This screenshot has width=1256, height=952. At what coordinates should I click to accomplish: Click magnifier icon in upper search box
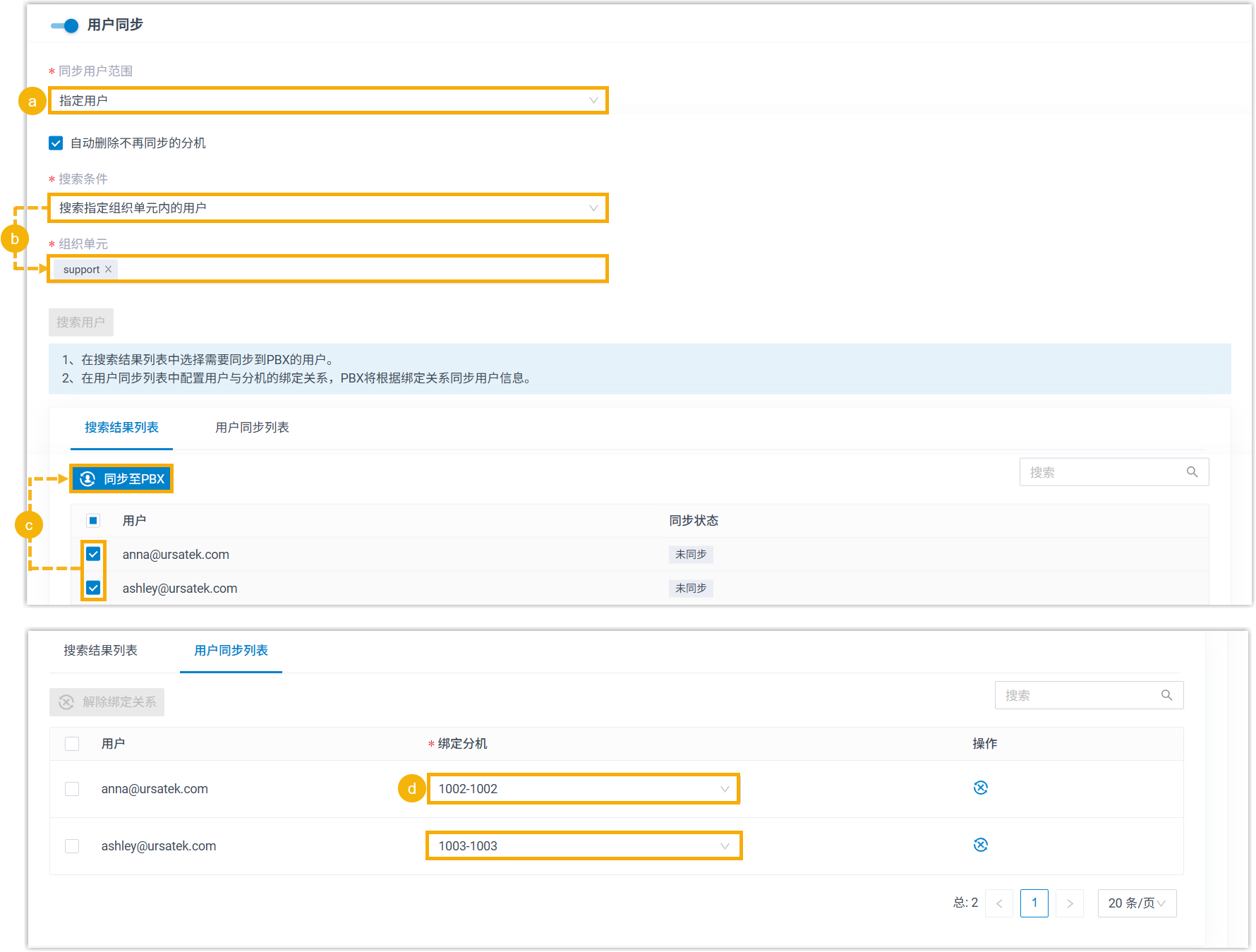(x=1192, y=472)
